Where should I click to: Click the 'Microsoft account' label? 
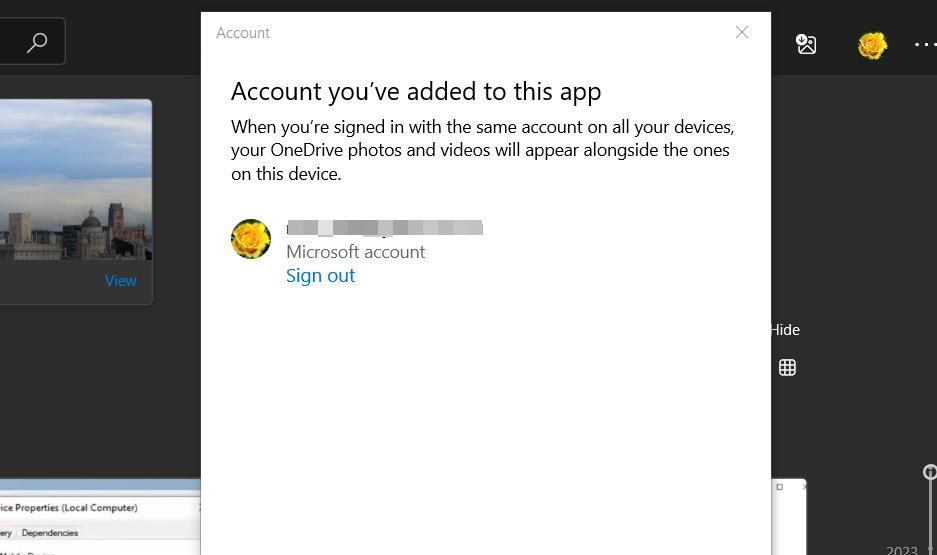[356, 252]
